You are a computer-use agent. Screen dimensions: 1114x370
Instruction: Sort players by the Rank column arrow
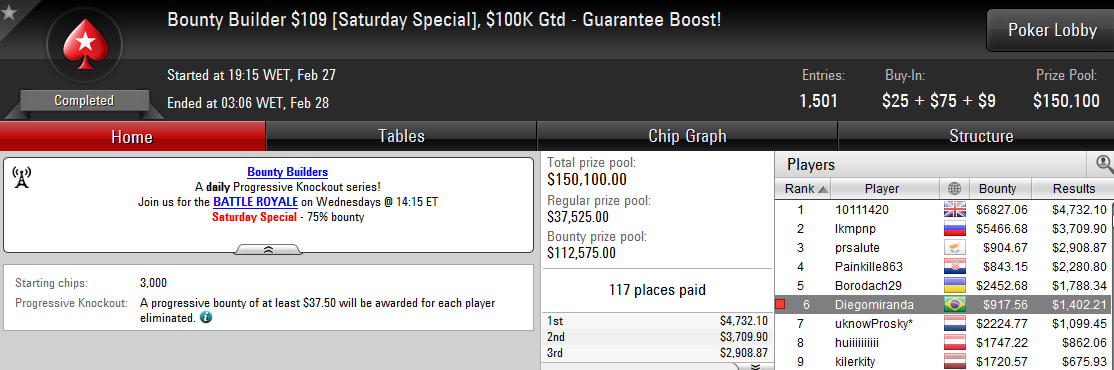(823, 189)
